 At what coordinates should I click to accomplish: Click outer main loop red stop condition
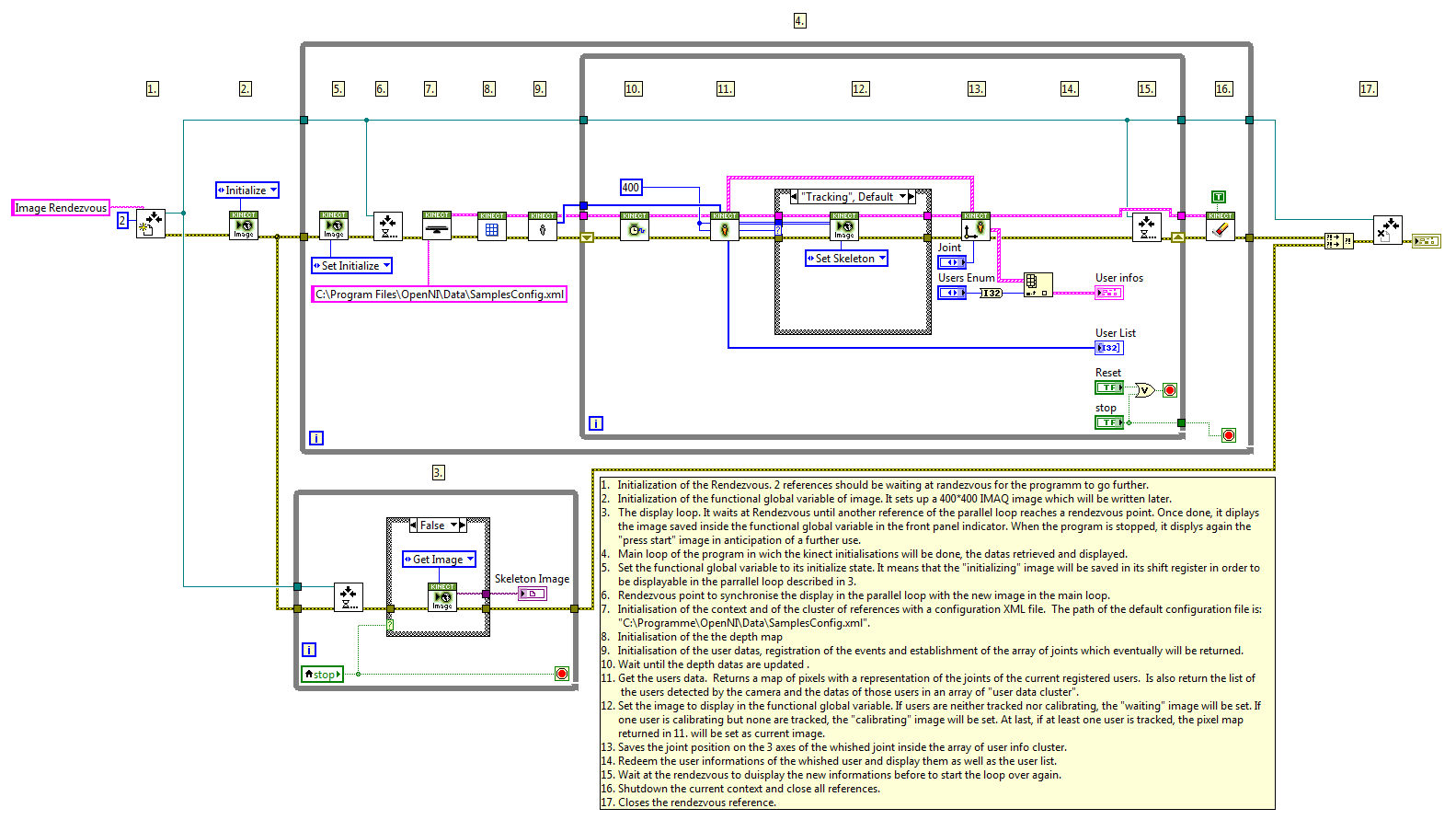click(1229, 435)
